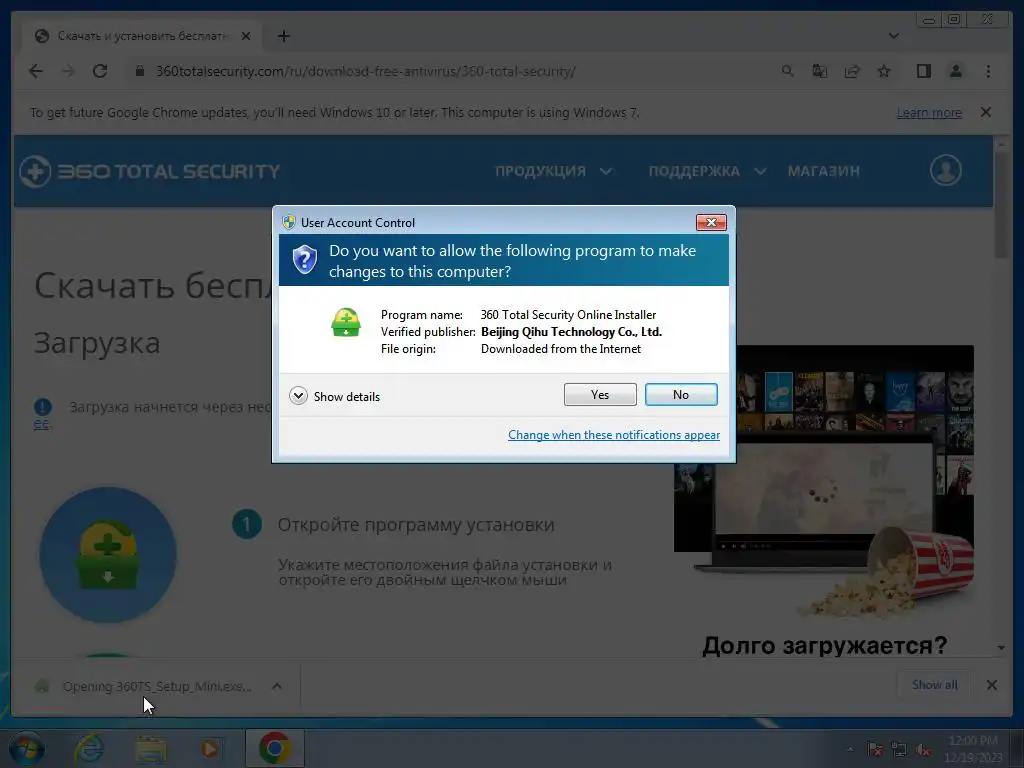
Task: Click the movie laptop advertisement image
Action: 824,481
